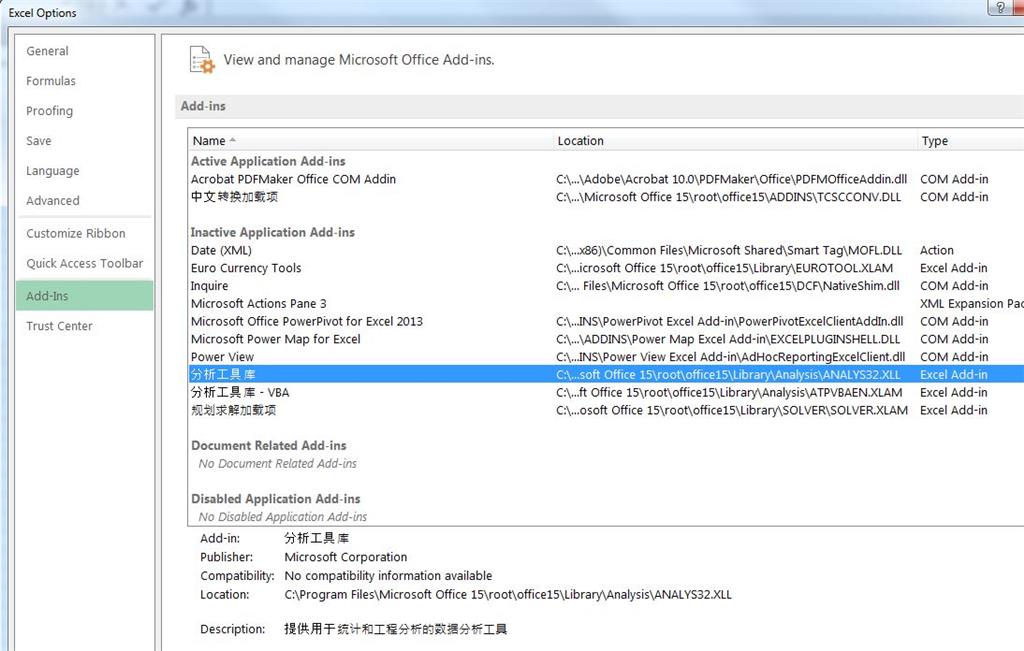This screenshot has width=1024, height=651.
Task: Open the Proofing options category
Action: [50, 111]
